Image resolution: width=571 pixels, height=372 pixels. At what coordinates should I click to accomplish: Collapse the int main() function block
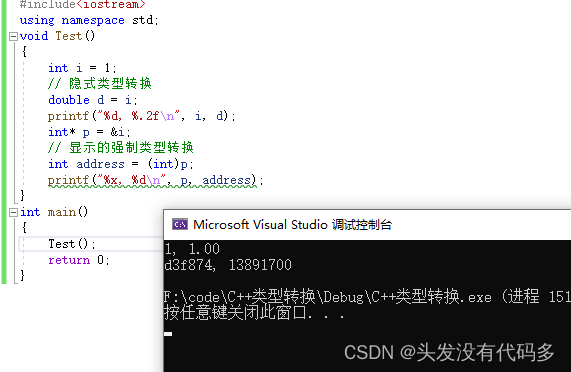[x=13, y=212]
